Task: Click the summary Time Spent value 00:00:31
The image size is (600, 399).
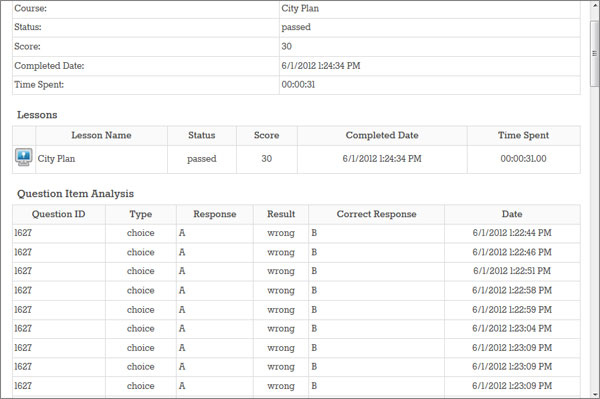Action: pos(298,85)
